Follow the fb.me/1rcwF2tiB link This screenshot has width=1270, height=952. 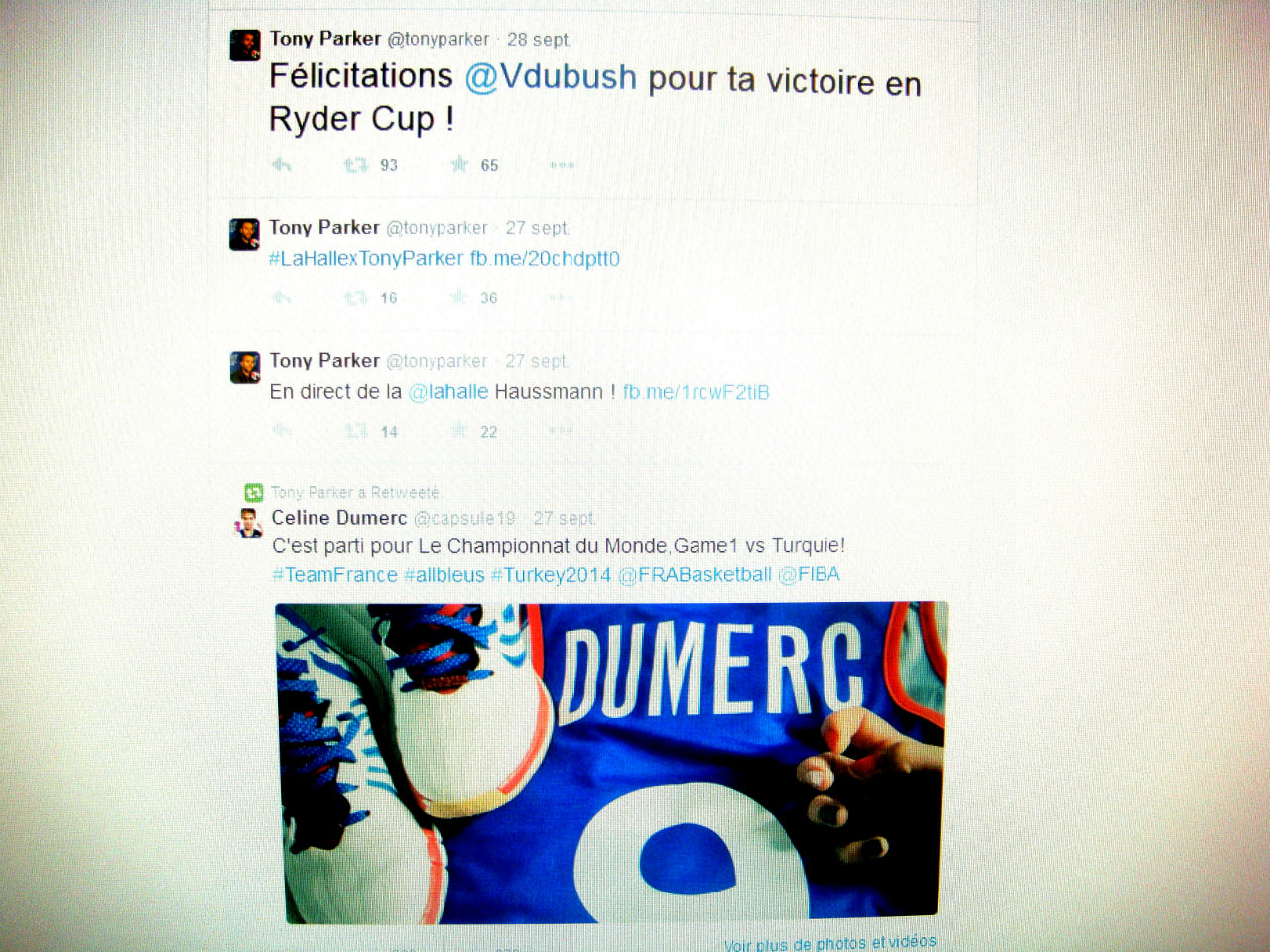point(696,392)
